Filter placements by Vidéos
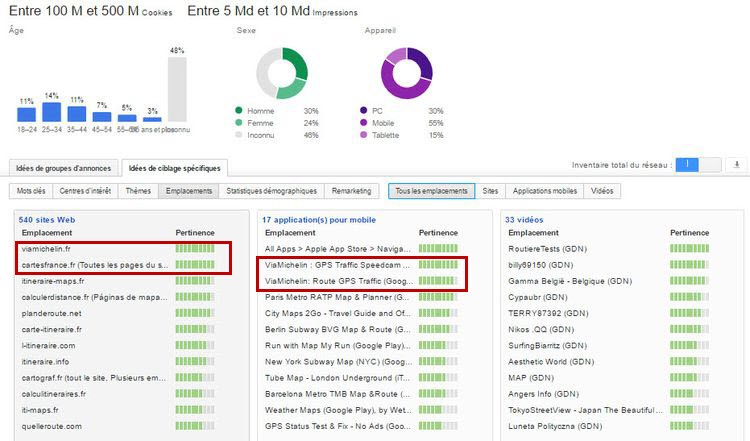The height and width of the screenshot is (441, 750). click(602, 191)
